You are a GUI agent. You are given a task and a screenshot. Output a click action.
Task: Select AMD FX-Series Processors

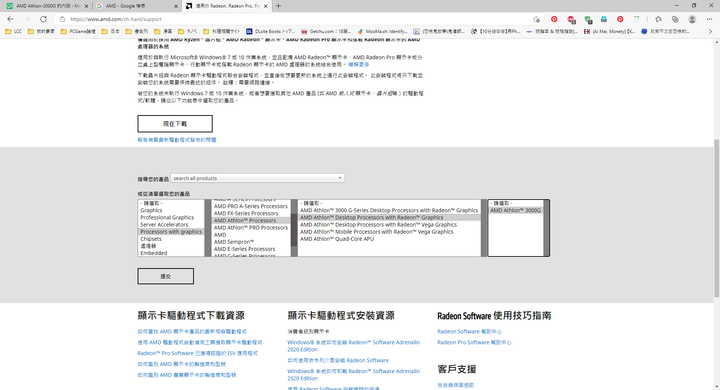246,213
